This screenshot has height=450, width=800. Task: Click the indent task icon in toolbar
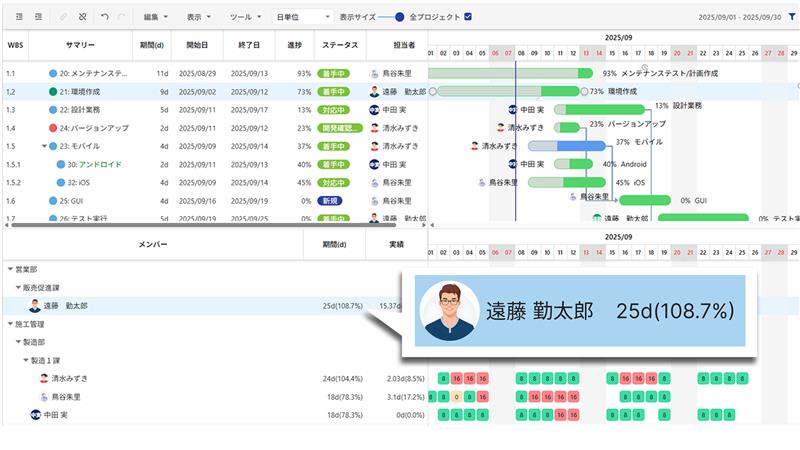pos(19,17)
